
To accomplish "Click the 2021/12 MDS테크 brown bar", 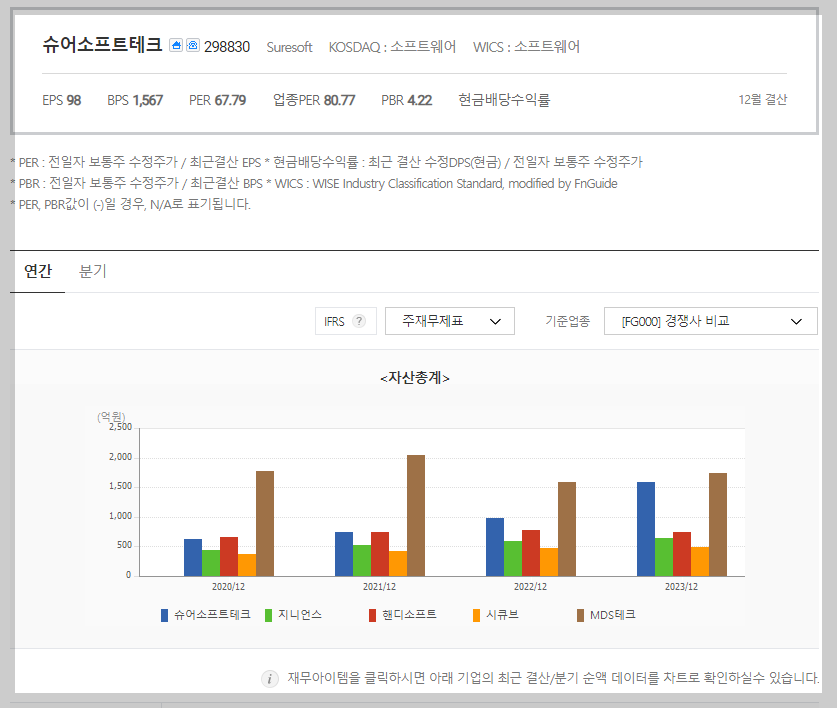I will point(416,516).
